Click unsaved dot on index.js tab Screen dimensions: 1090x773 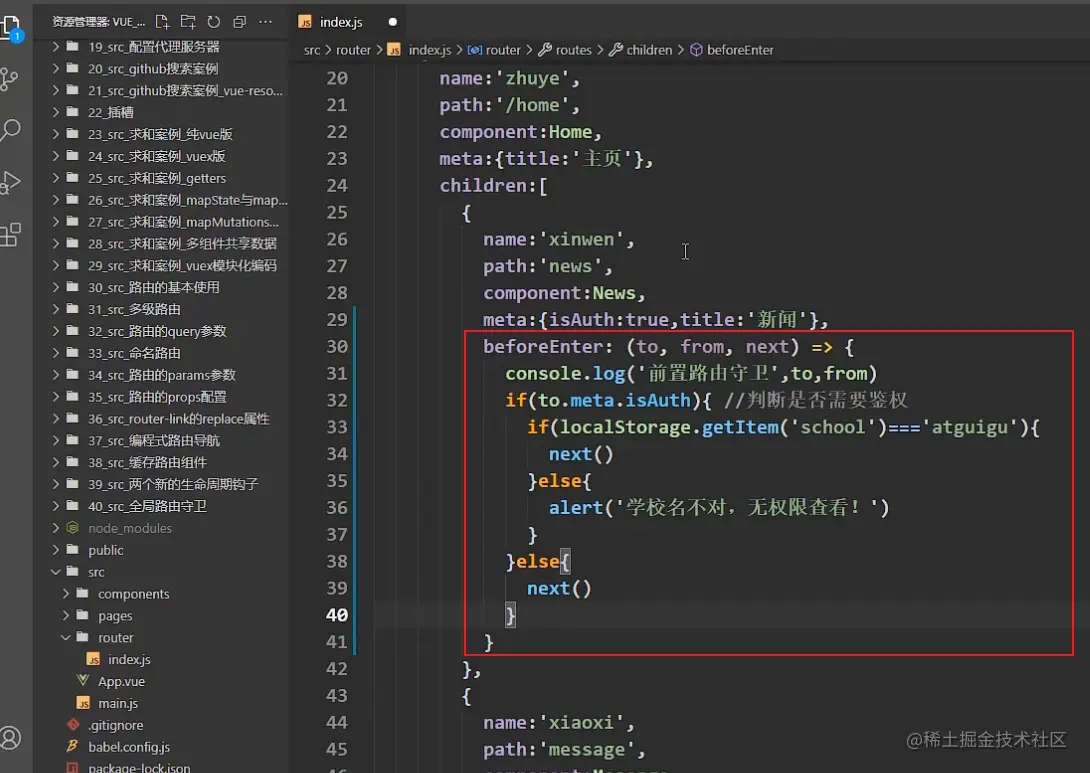pyautogui.click(x=393, y=22)
